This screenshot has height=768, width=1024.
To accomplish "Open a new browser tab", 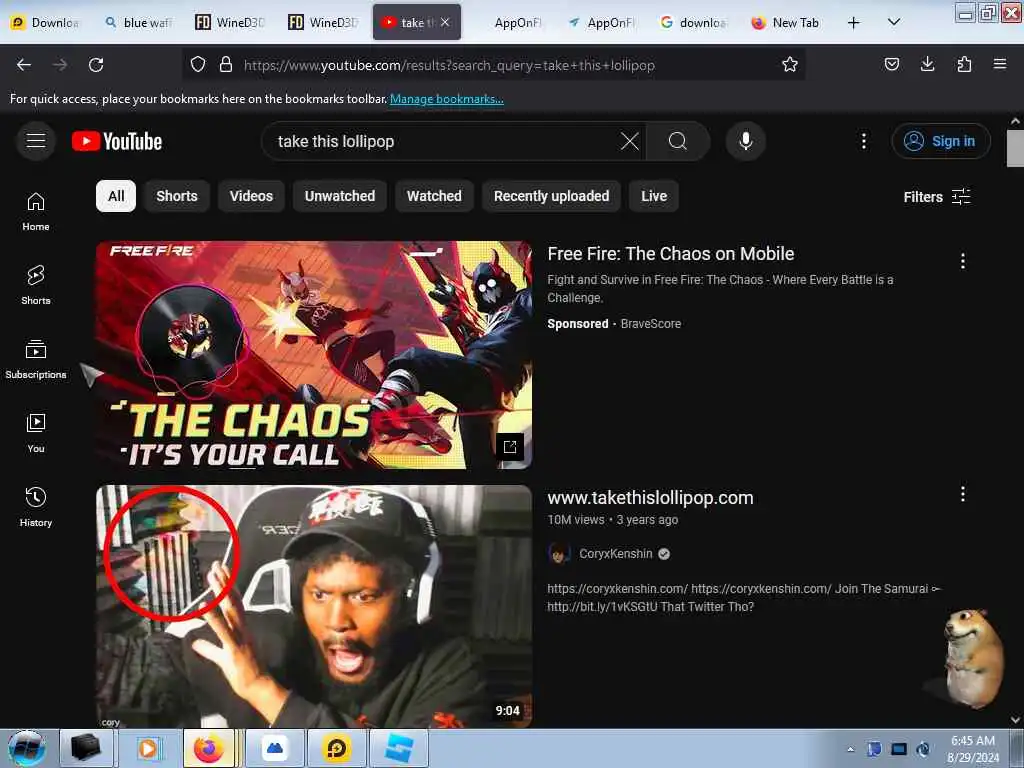I will tap(853, 23).
